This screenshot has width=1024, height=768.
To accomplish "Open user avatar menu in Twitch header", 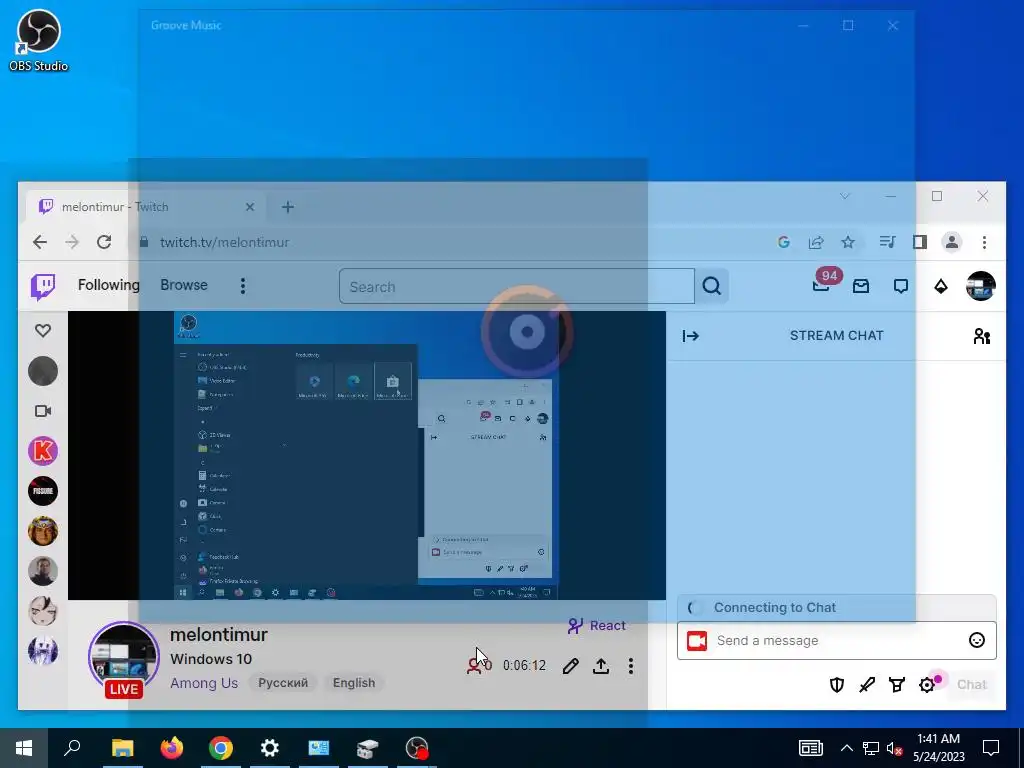I will [980, 286].
